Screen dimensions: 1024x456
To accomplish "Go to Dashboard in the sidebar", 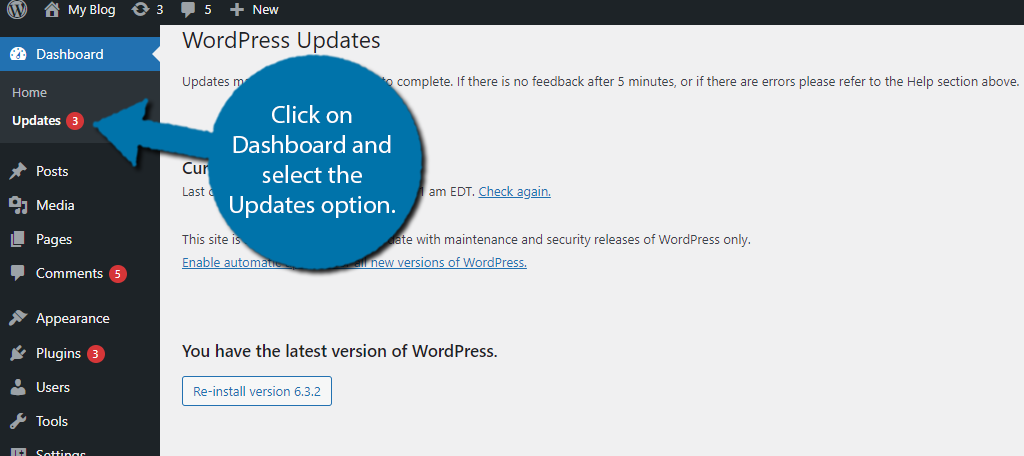I will point(69,54).
